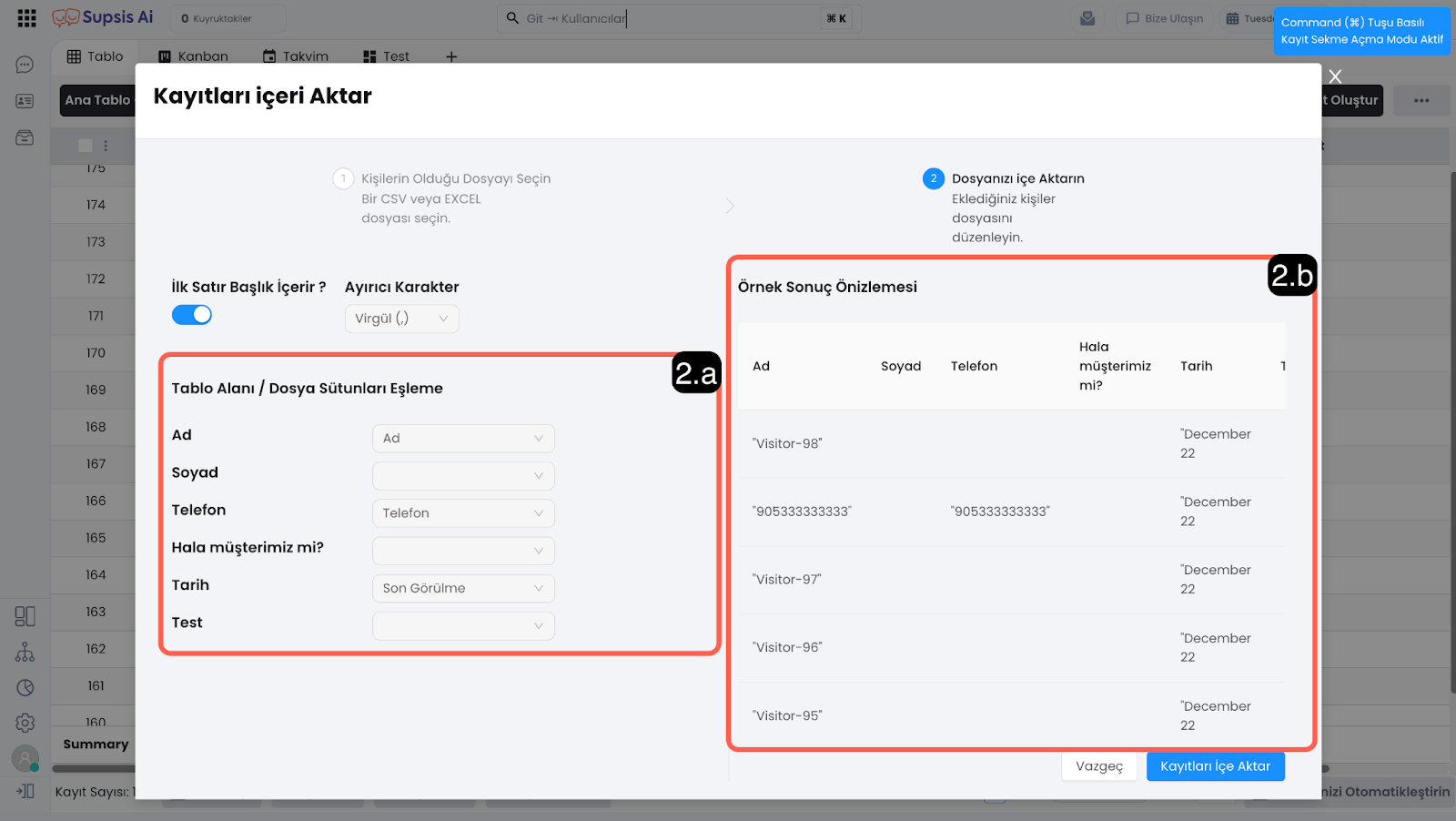Switch to the Kanban view tab
1456x821 pixels.
click(x=193, y=56)
